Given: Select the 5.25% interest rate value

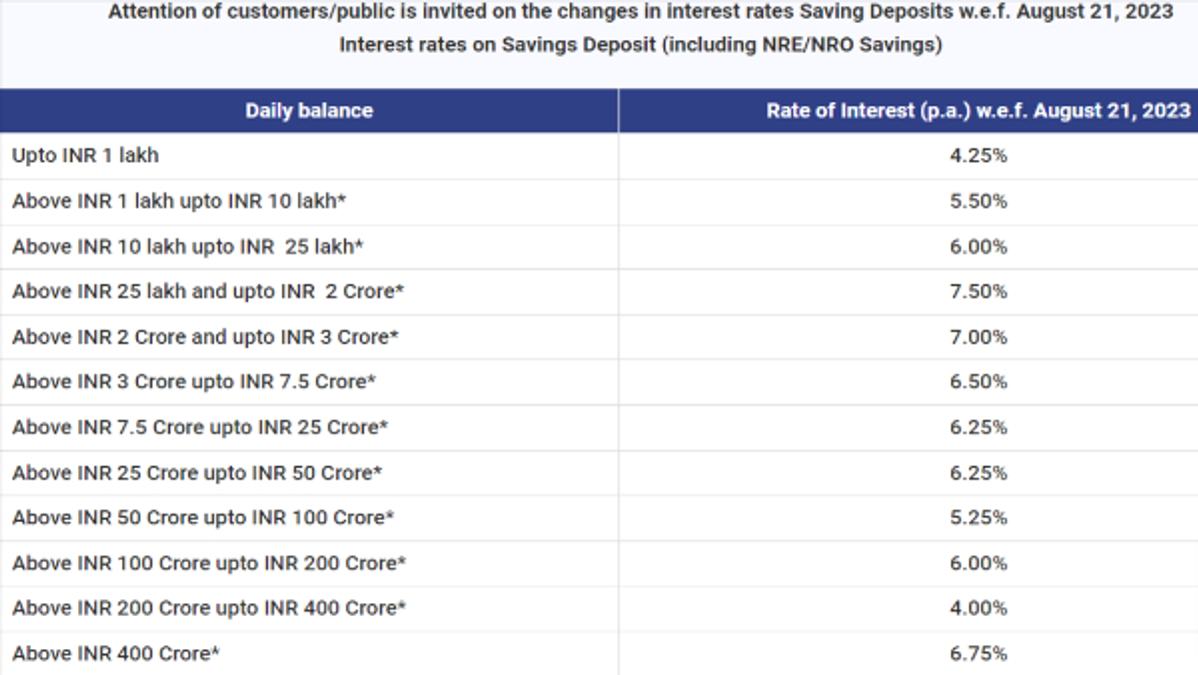Looking at the screenshot, I should [x=978, y=518].
